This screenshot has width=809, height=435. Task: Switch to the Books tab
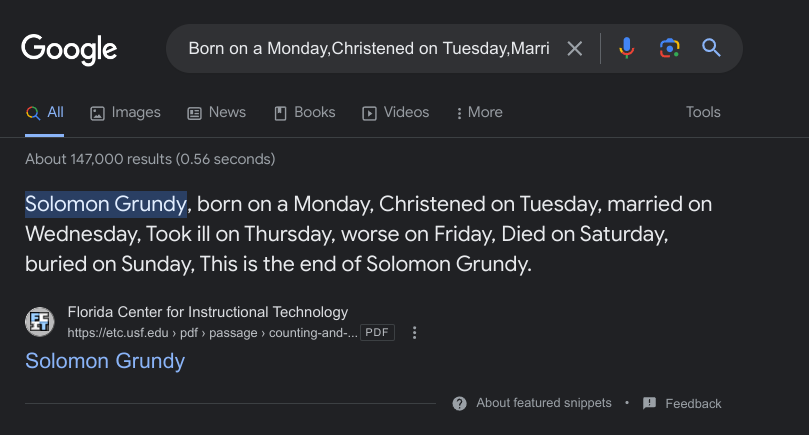click(304, 112)
